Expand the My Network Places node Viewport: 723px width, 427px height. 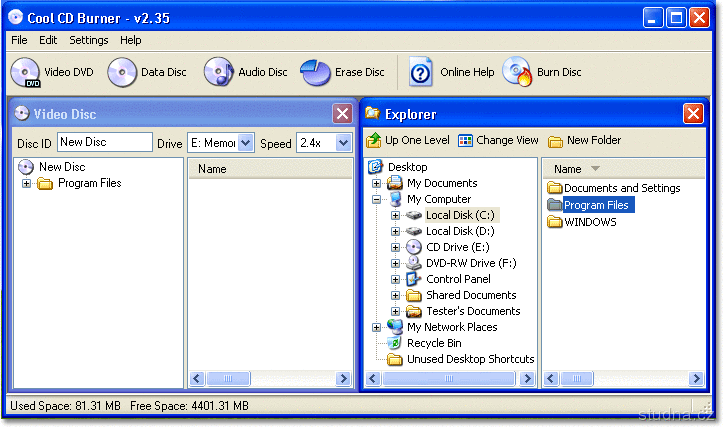[x=377, y=327]
